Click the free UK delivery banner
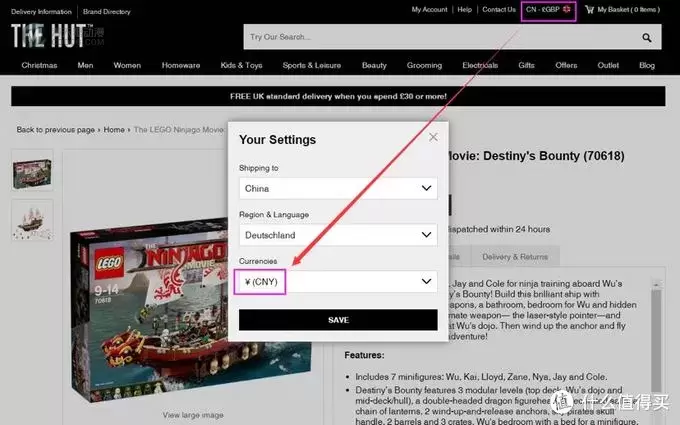Screen dimensions: 680x425 (338, 96)
